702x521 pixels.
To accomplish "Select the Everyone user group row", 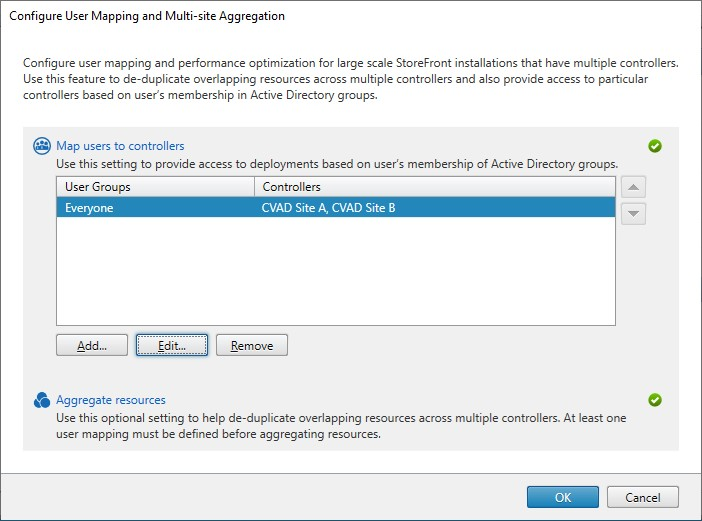I will [89, 208].
